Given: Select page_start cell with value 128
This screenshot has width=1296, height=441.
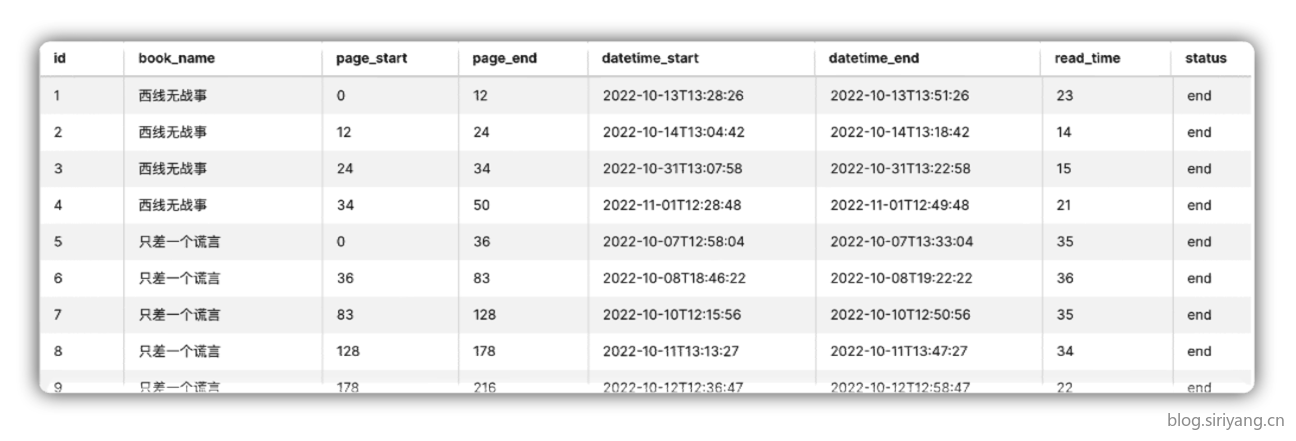Looking at the screenshot, I should [x=348, y=351].
